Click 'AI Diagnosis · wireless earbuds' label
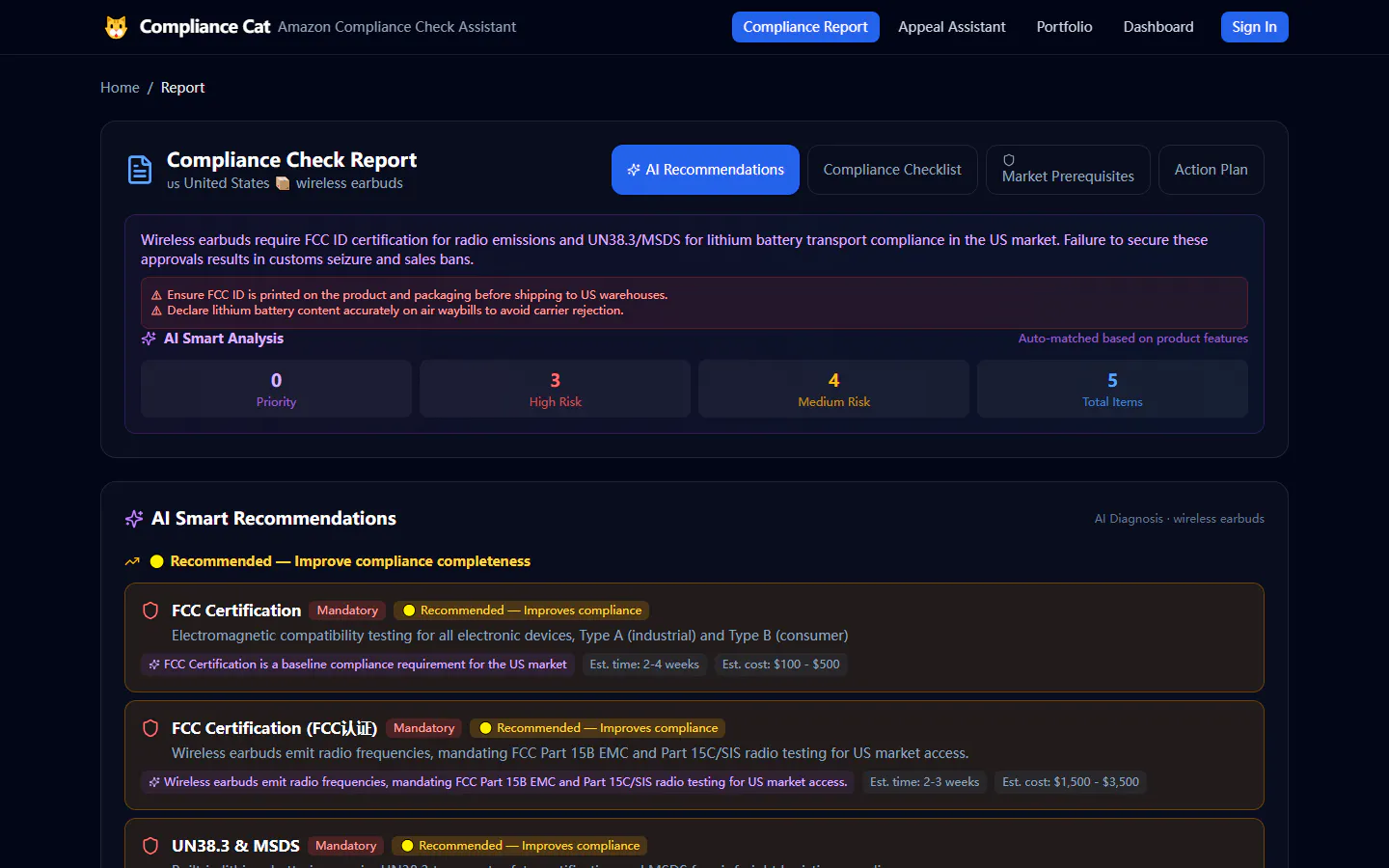Viewport: 1389px width, 868px height. click(1179, 519)
